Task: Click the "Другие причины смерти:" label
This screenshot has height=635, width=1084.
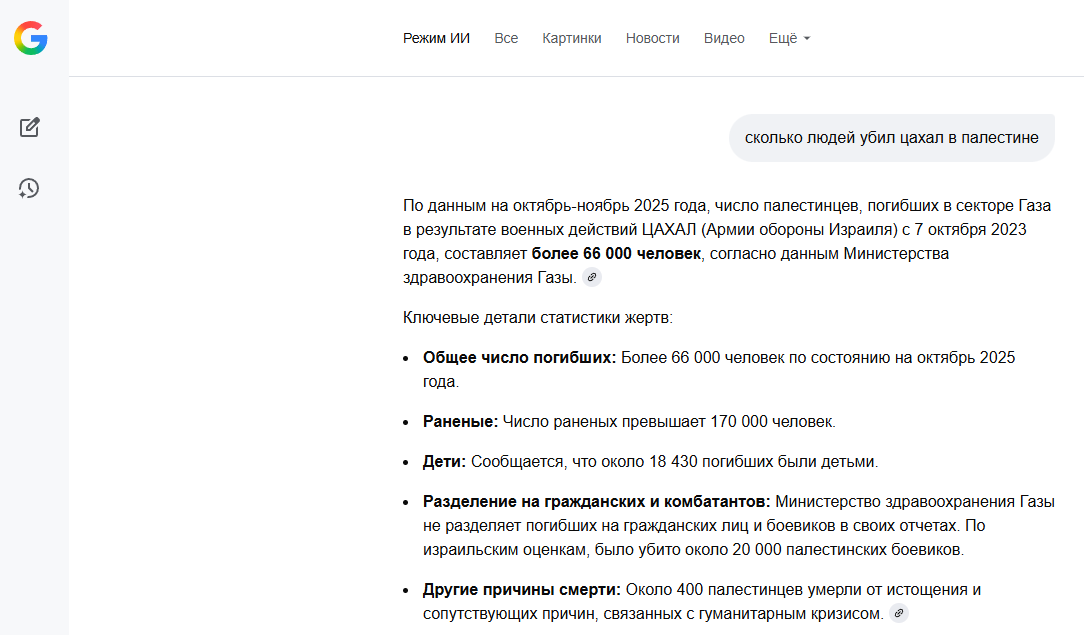Action: tap(522, 589)
